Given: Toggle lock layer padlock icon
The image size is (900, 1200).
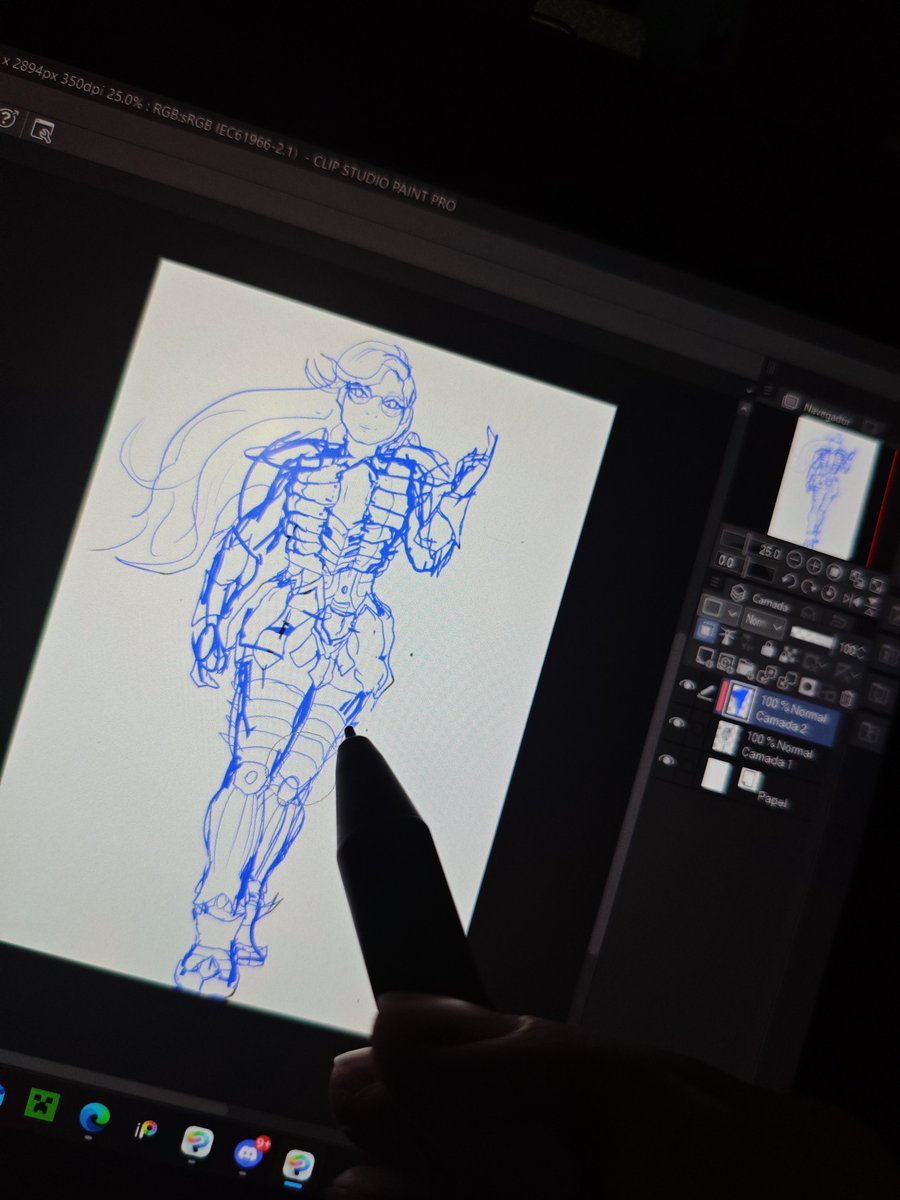Looking at the screenshot, I should click(769, 648).
